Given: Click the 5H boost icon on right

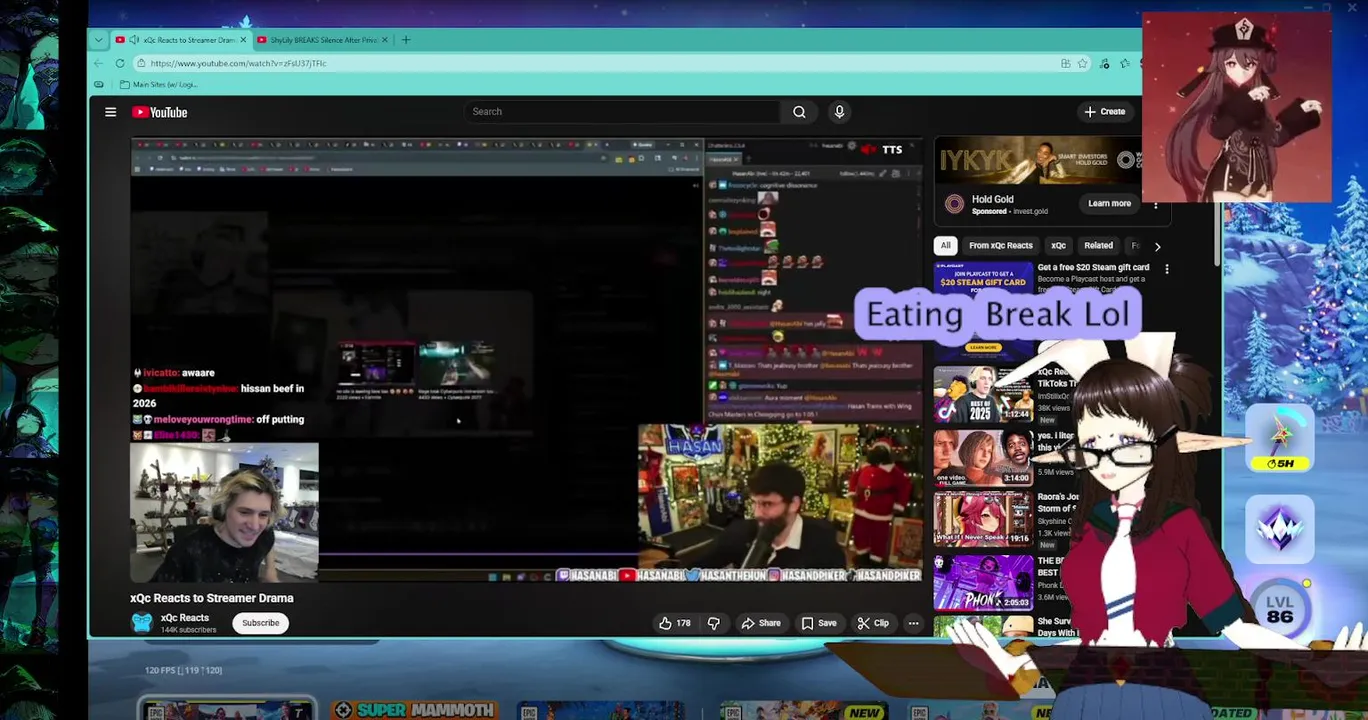Looking at the screenshot, I should (1280, 439).
